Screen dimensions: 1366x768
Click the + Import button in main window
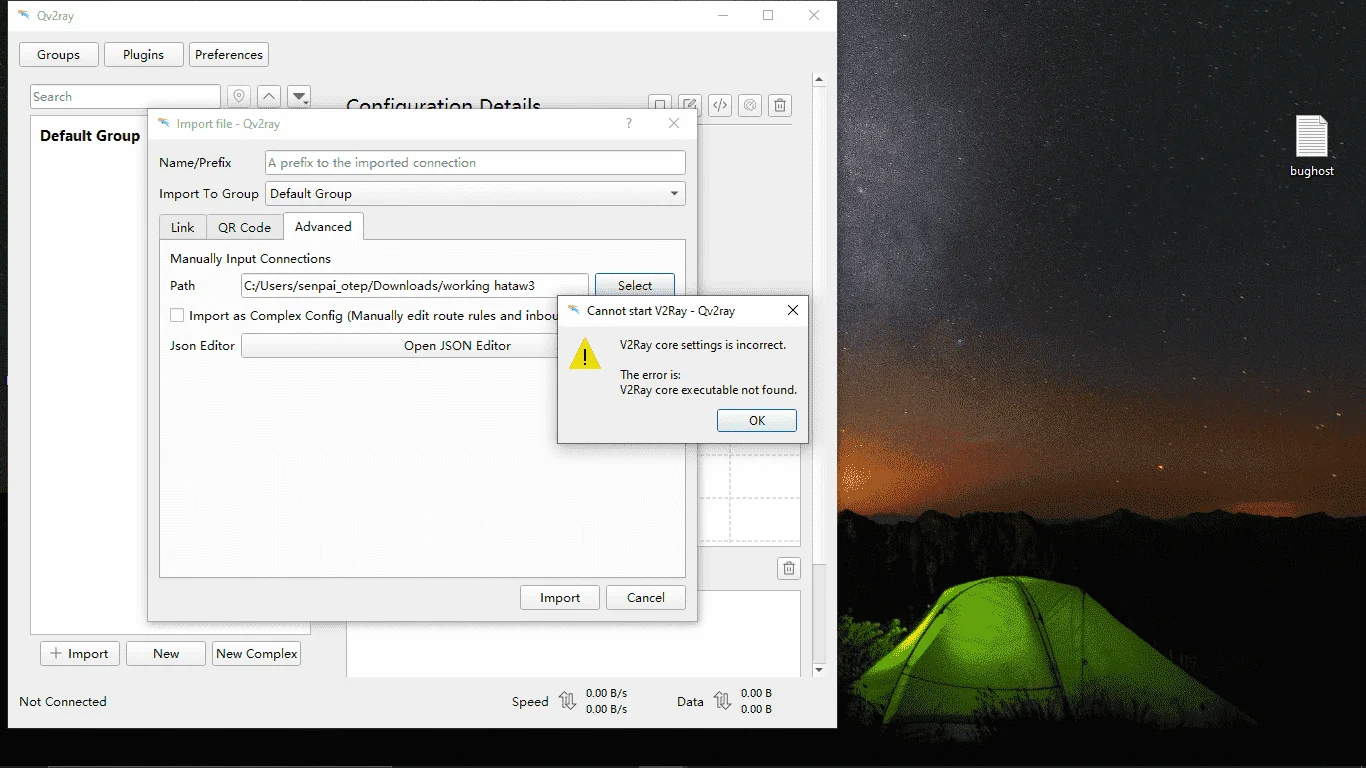point(80,653)
